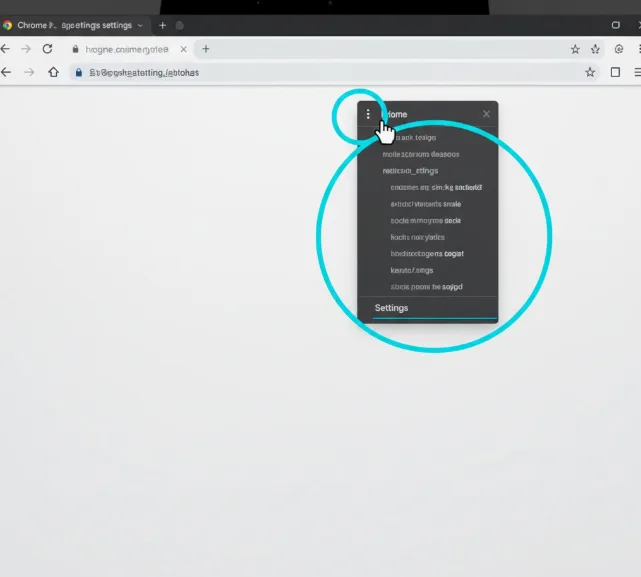Switch to the Chrome settings tab in the title bar
This screenshot has width=641, height=577.
[x=70, y=25]
